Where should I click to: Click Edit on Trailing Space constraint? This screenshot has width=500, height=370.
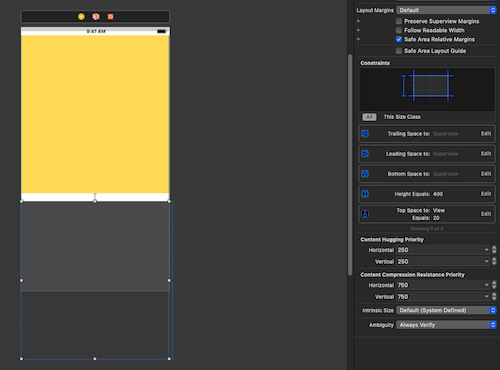coord(486,134)
